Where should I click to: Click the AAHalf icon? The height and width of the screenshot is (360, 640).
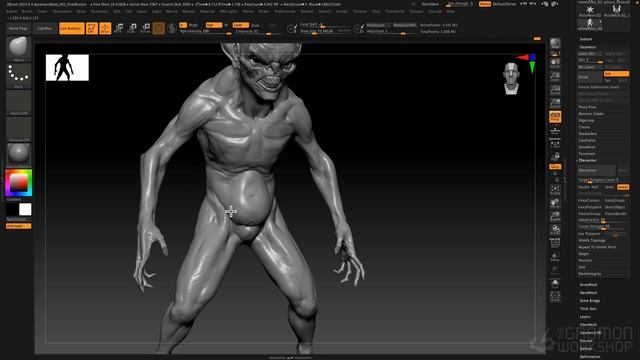point(555,103)
